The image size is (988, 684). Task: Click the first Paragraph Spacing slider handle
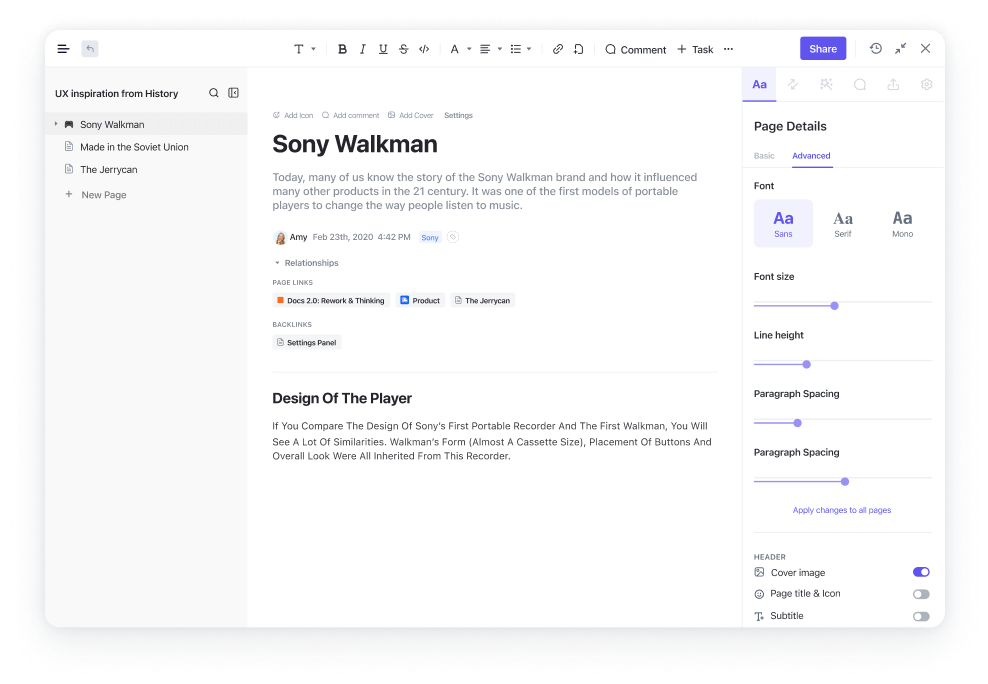coord(797,423)
